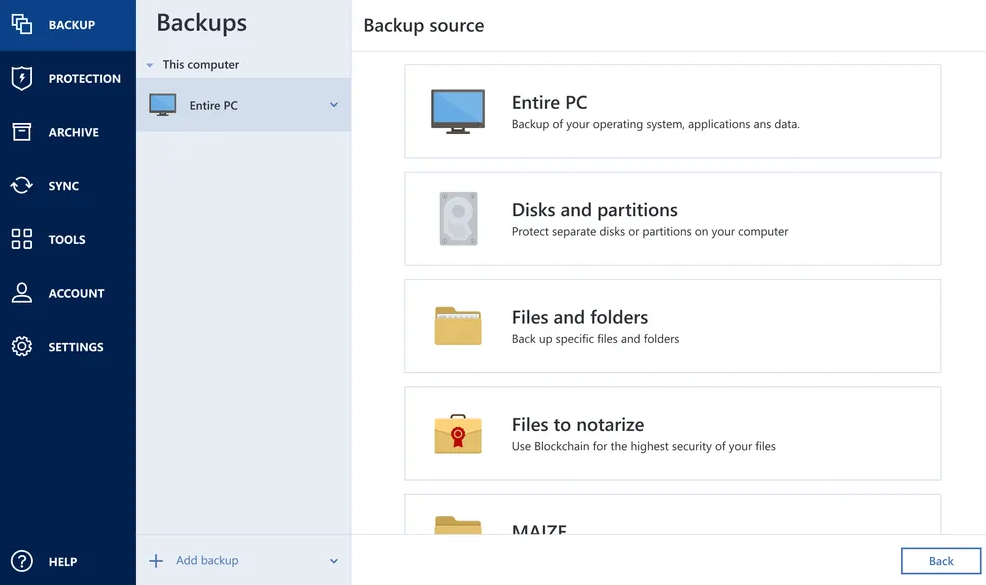Go to the PROTECTION section
The height and width of the screenshot is (585, 986).
(68, 79)
